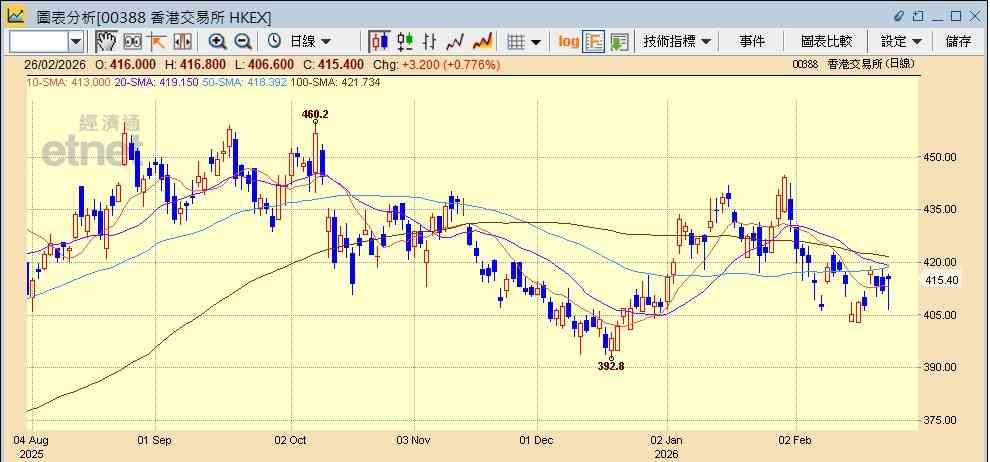
Task: Click the 01 Dec date label
Action: click(x=537, y=440)
